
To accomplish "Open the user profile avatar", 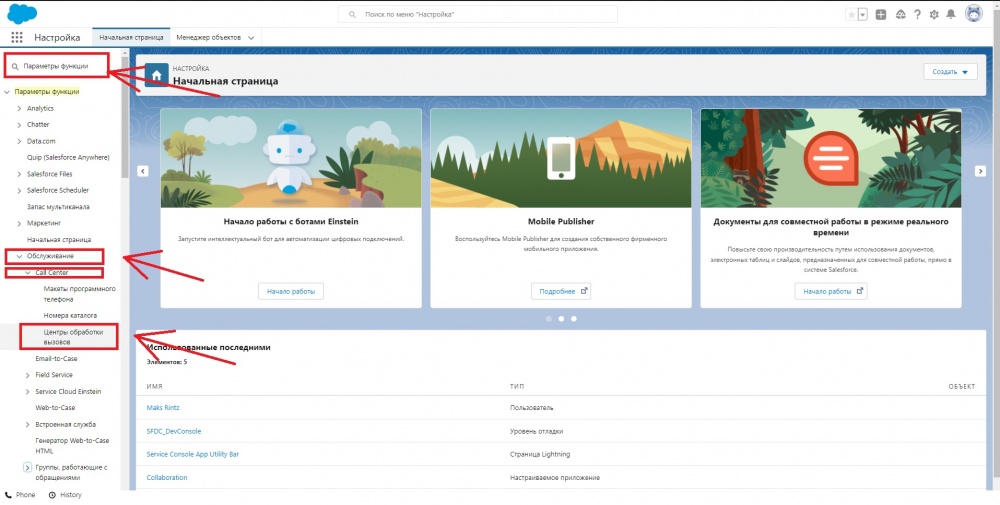I will click(x=973, y=13).
